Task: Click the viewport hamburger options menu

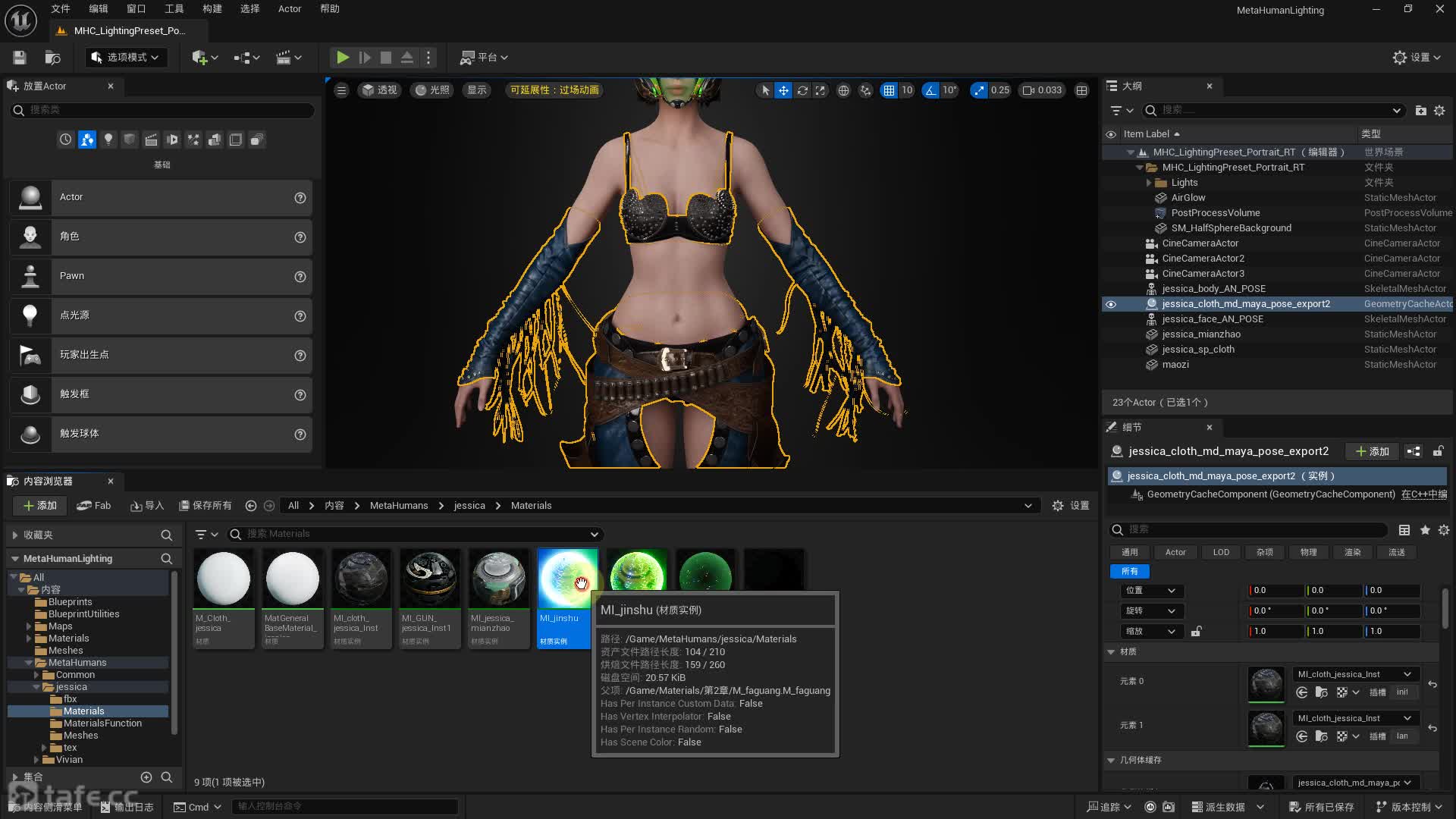Action: pyautogui.click(x=341, y=90)
